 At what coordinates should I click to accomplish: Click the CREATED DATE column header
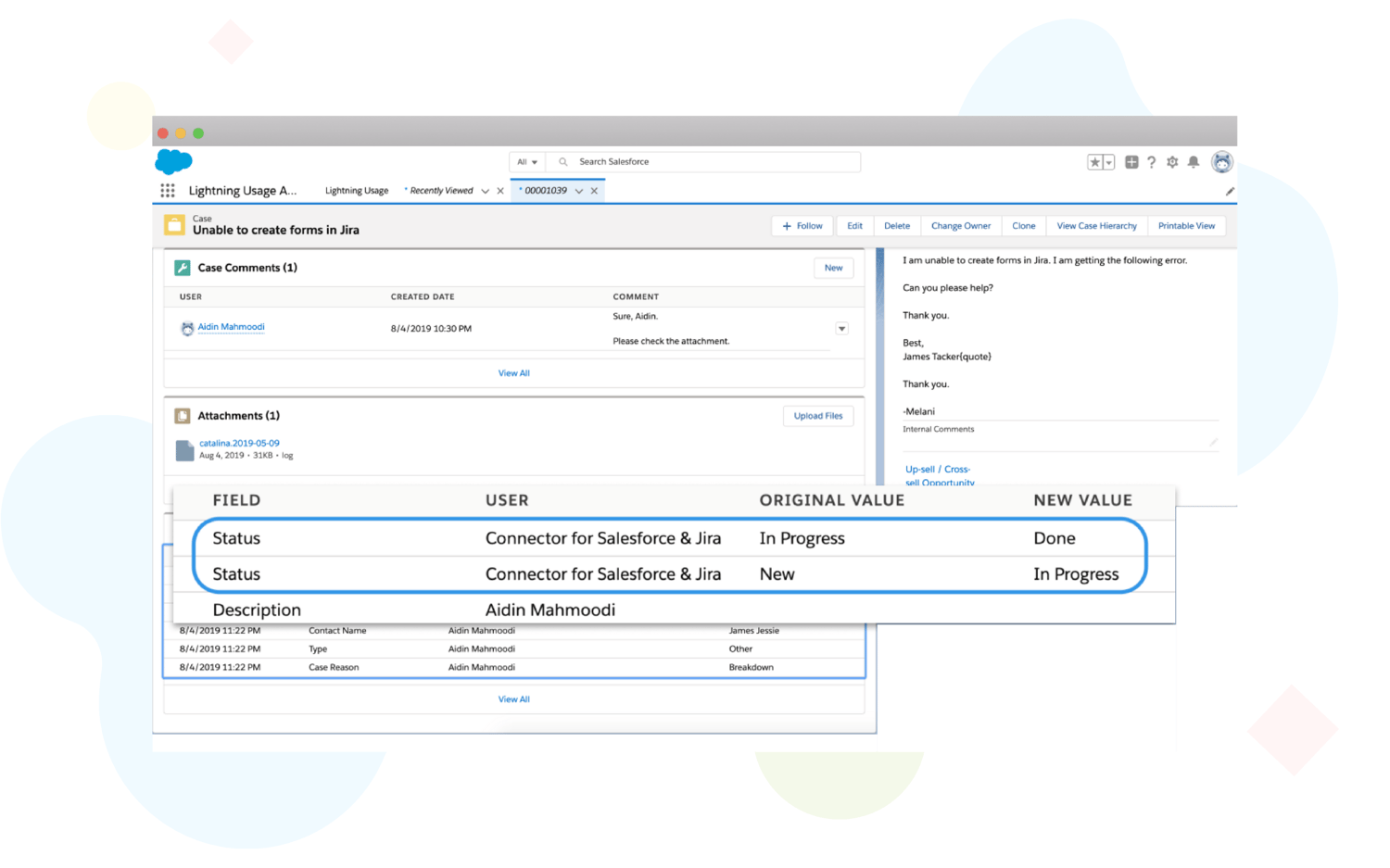click(423, 297)
